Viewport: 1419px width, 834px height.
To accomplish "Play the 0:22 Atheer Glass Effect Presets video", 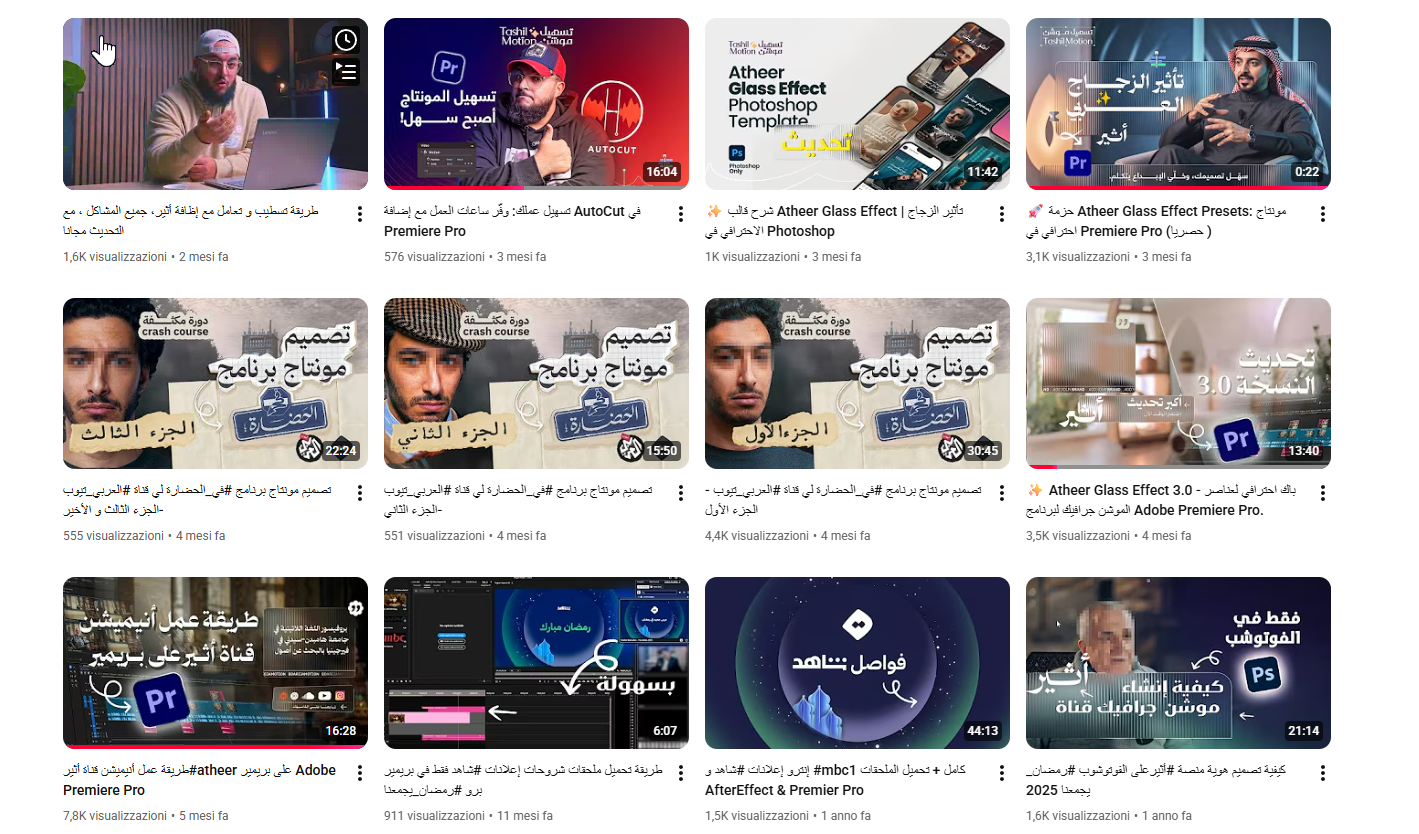I will pyautogui.click(x=1178, y=104).
